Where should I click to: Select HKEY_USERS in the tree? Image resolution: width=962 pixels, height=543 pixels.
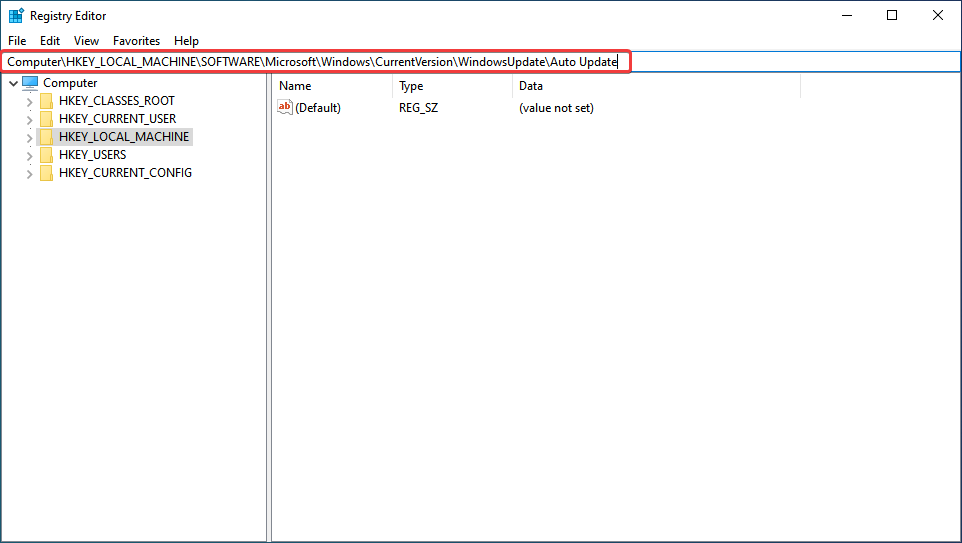[x=93, y=155]
